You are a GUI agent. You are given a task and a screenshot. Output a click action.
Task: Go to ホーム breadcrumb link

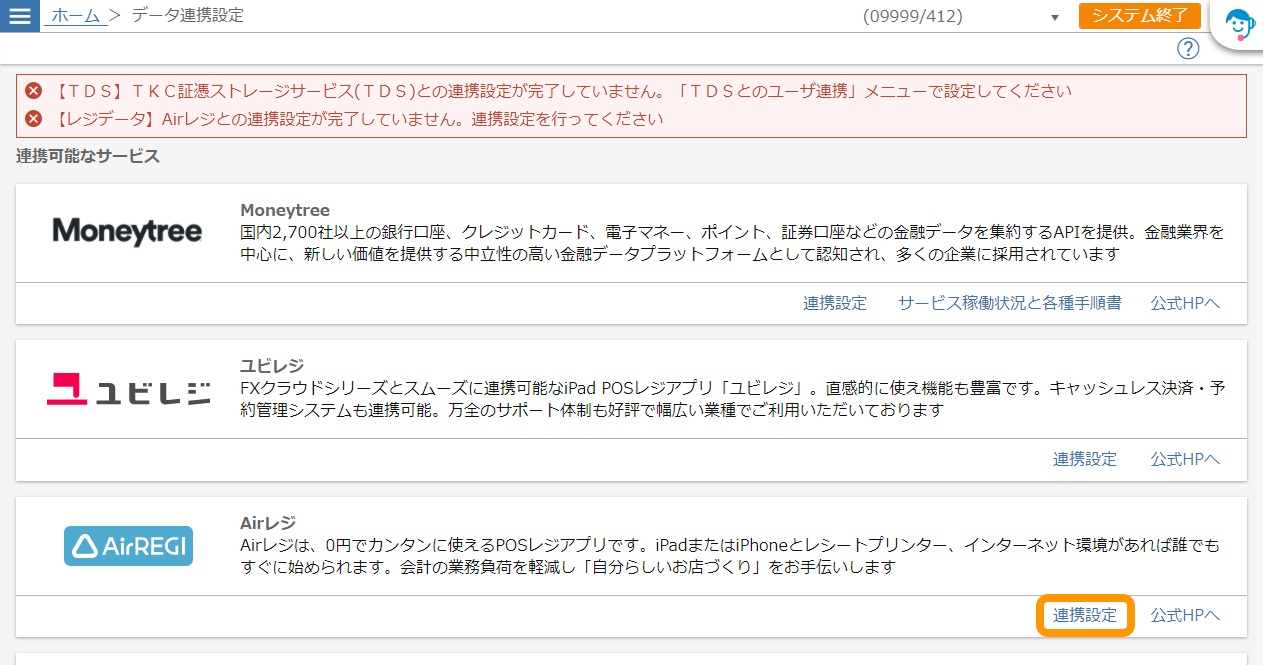tap(76, 16)
